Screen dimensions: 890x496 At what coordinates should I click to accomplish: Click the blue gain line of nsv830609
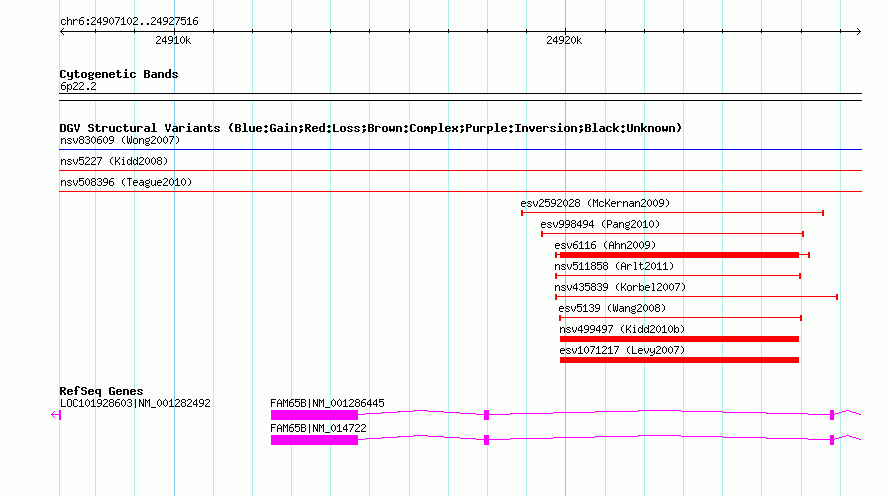click(x=460, y=150)
